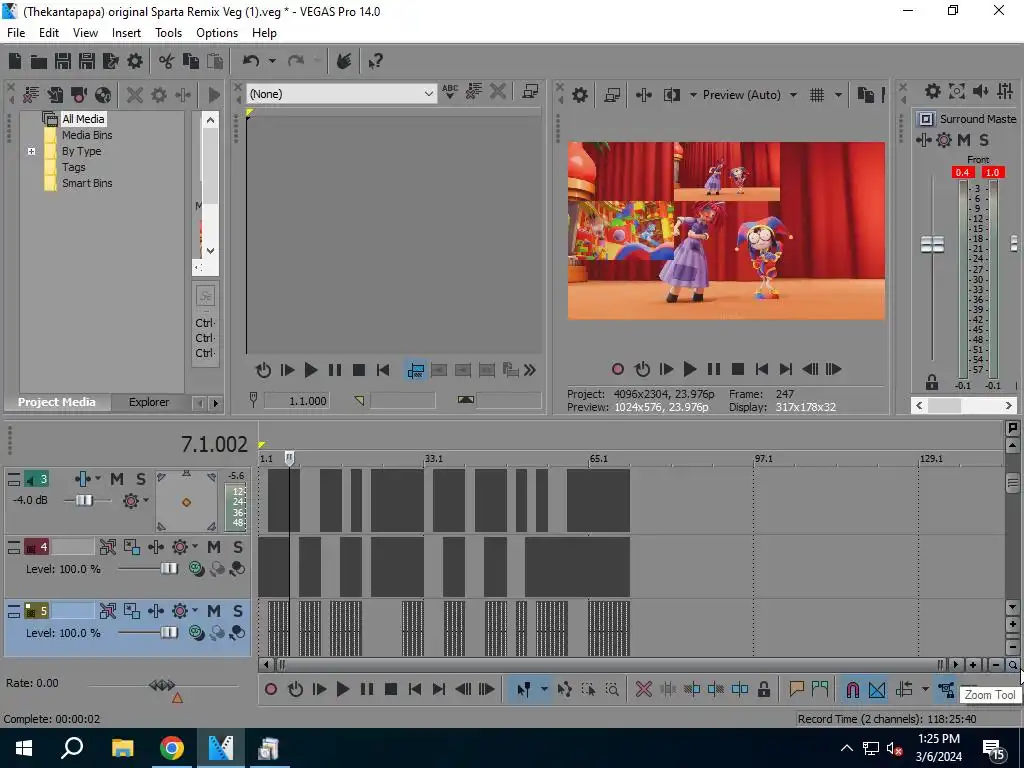Start timeline playback with Play button
Screen dimensions: 1024x768
tap(342, 689)
